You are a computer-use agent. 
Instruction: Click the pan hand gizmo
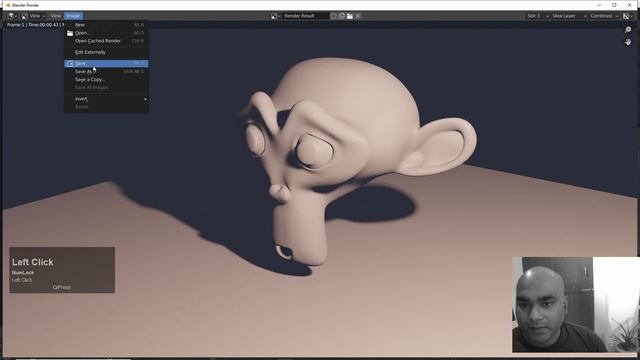628,42
